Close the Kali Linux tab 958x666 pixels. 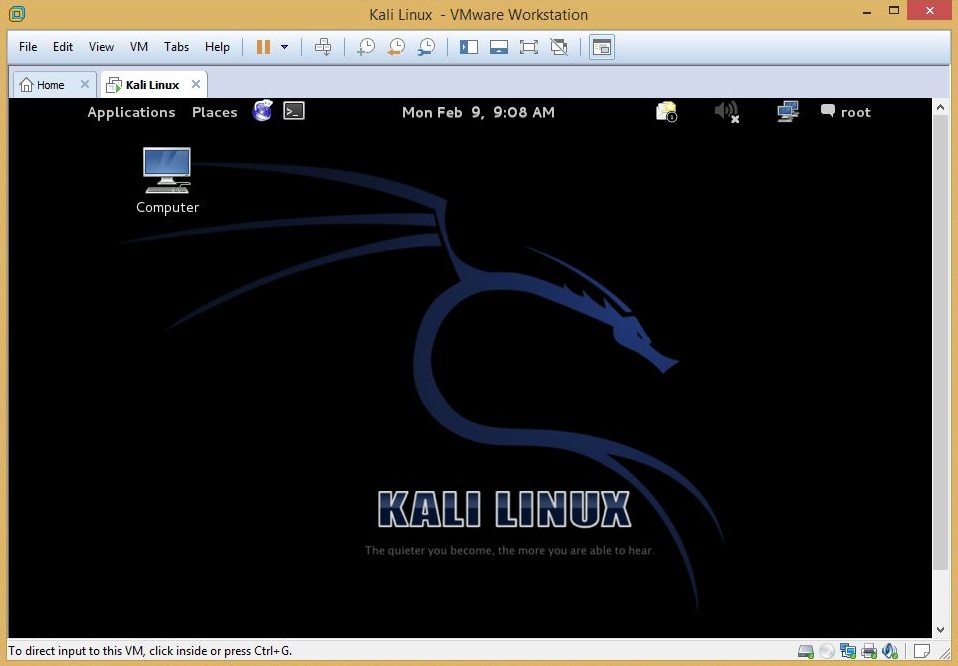(x=196, y=84)
